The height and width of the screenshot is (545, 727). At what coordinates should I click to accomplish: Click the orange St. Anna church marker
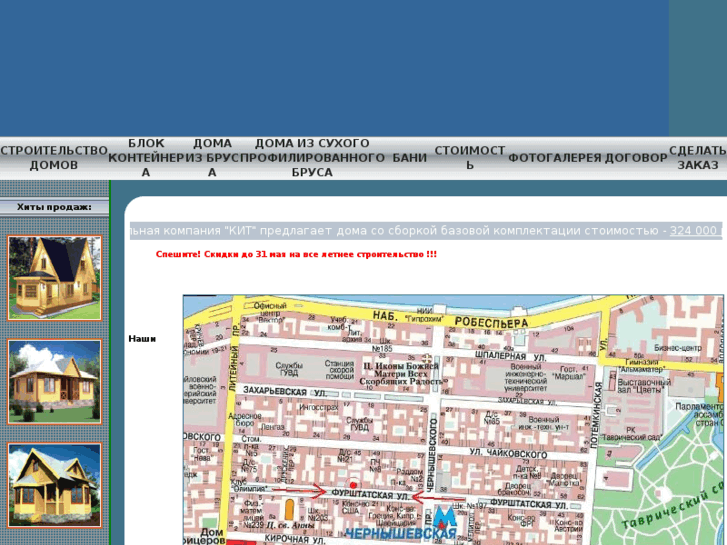[x=290, y=509]
